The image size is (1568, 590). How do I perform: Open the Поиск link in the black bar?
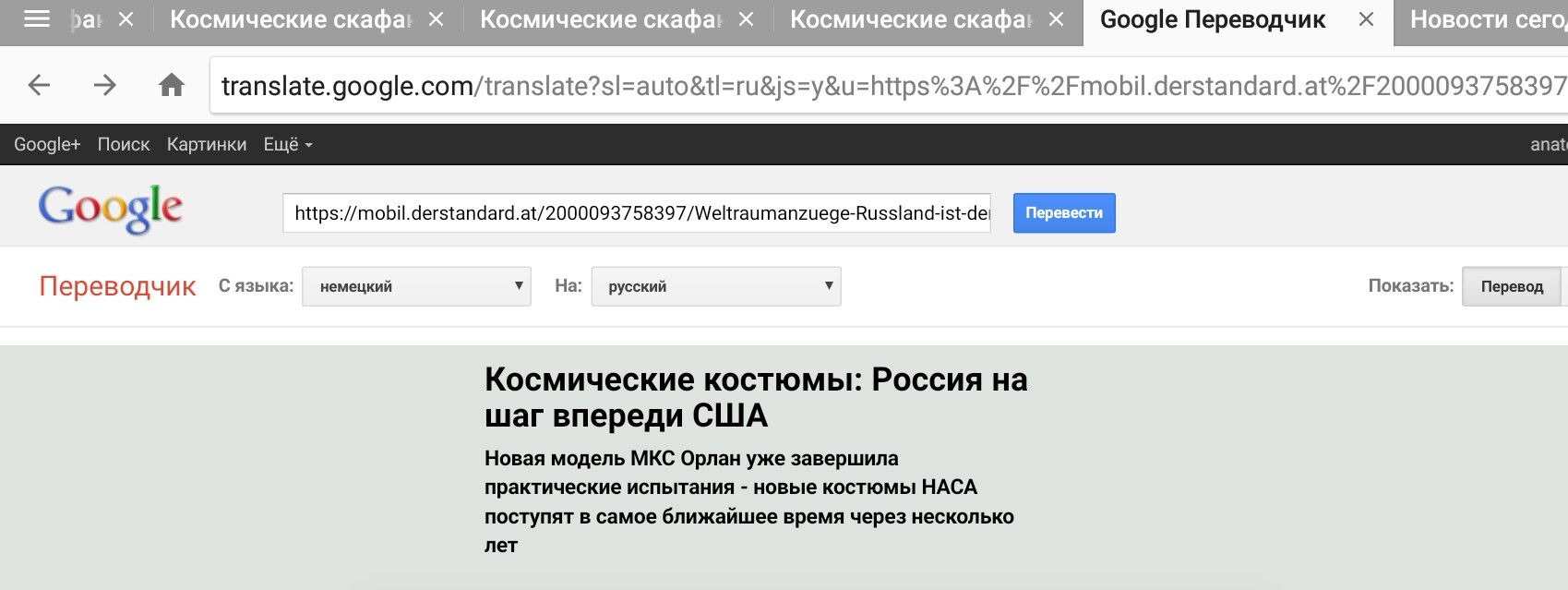124,144
